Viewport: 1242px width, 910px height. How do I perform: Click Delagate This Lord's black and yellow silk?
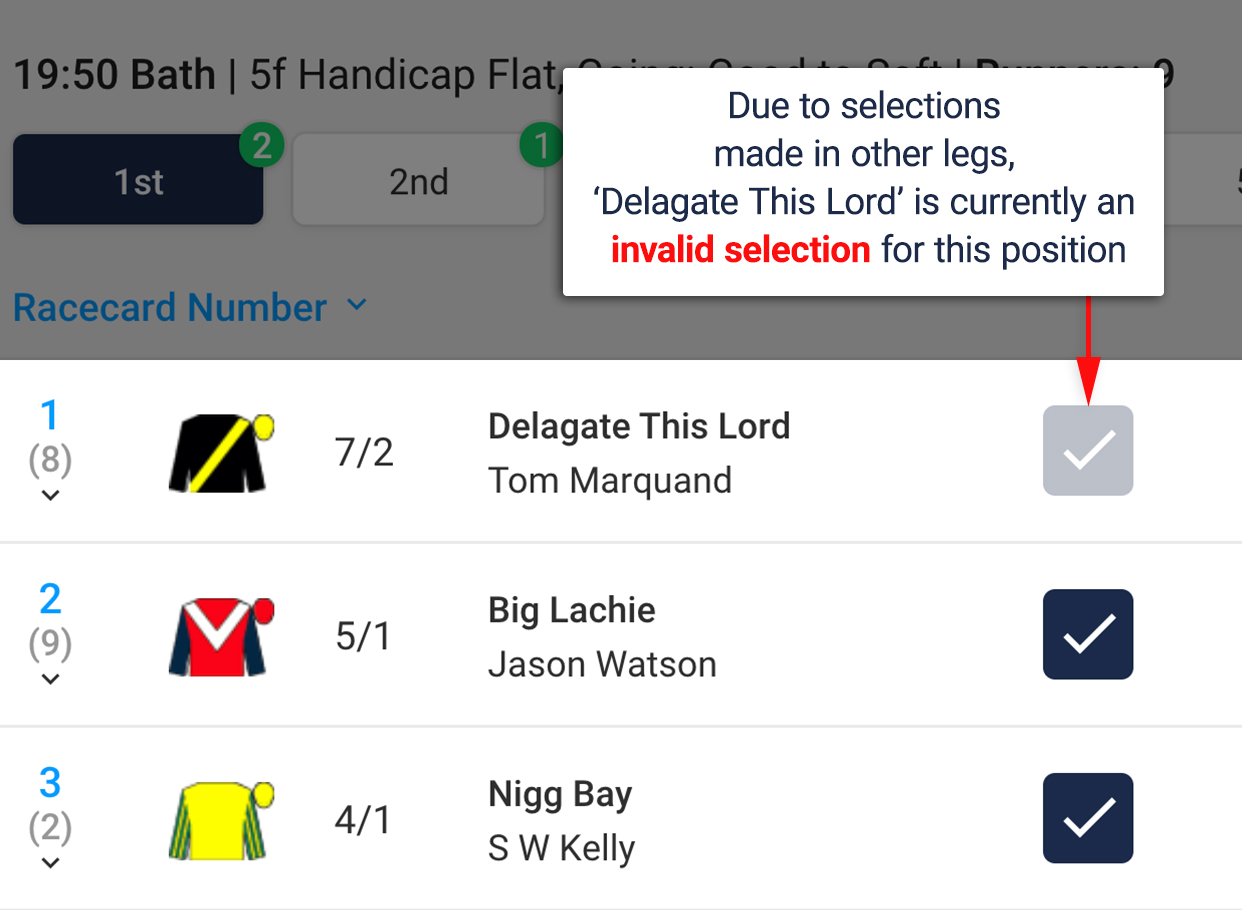pos(220,453)
